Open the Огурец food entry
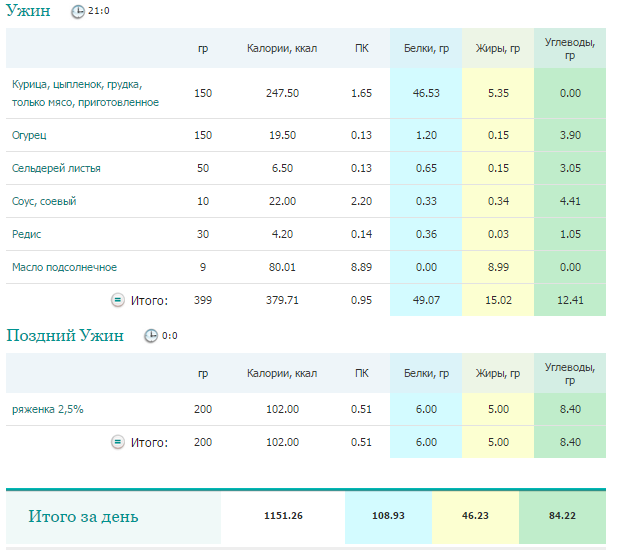 (x=29, y=135)
